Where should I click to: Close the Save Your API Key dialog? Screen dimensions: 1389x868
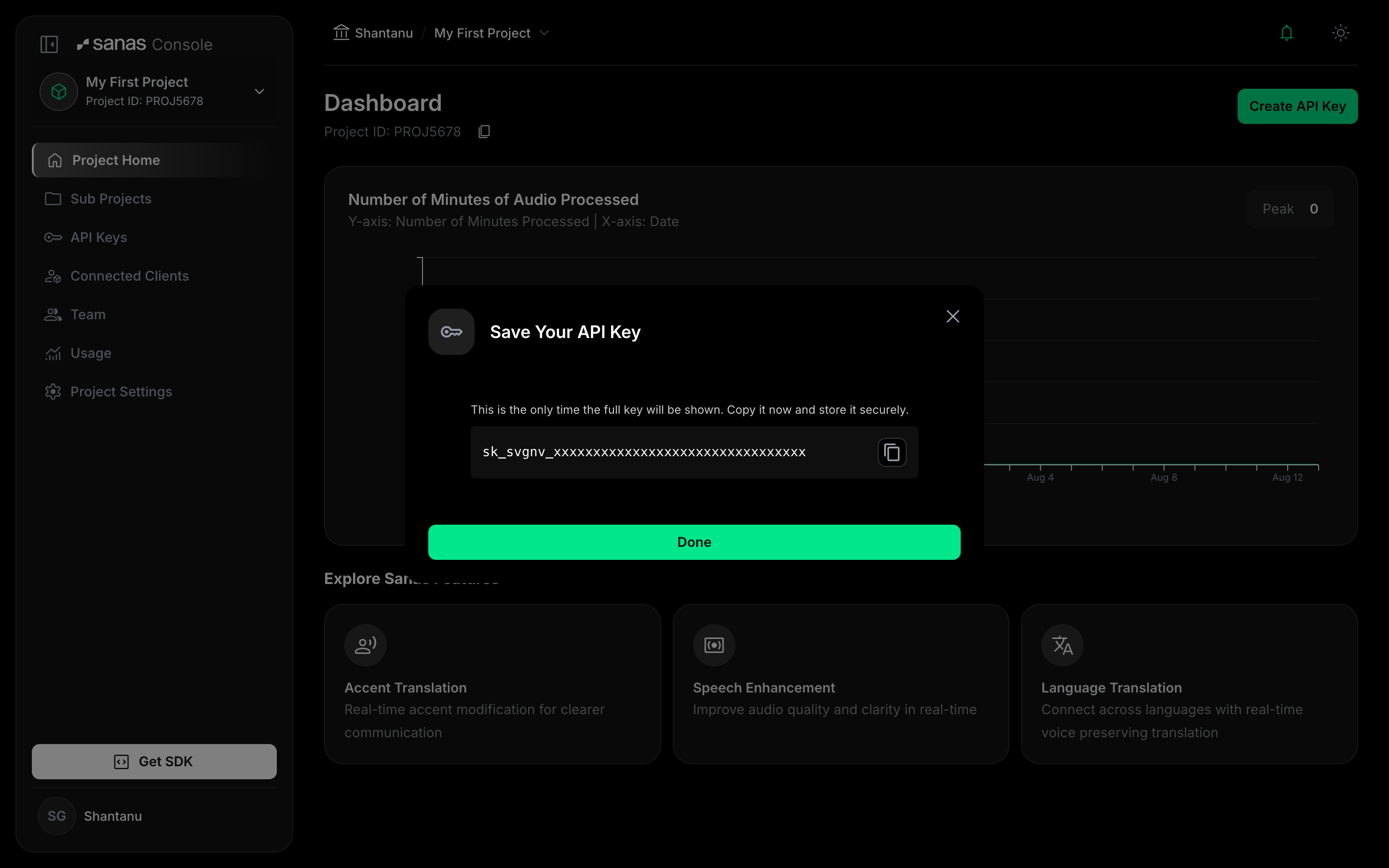coord(953,316)
